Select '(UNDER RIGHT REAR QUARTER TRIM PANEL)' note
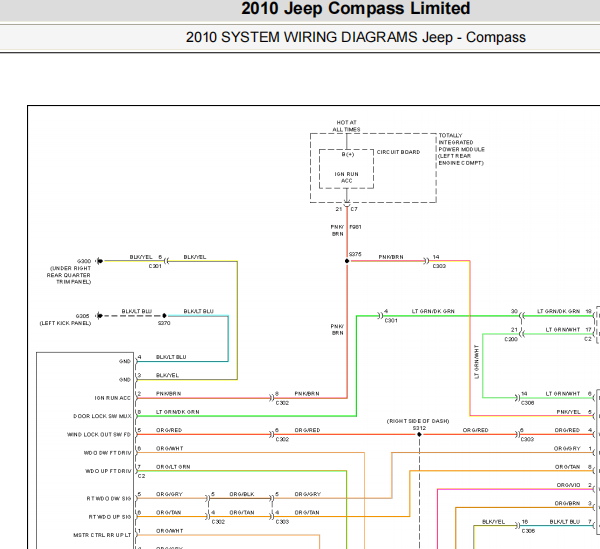Viewport: 600px width, 549px height. pyautogui.click(x=69, y=275)
